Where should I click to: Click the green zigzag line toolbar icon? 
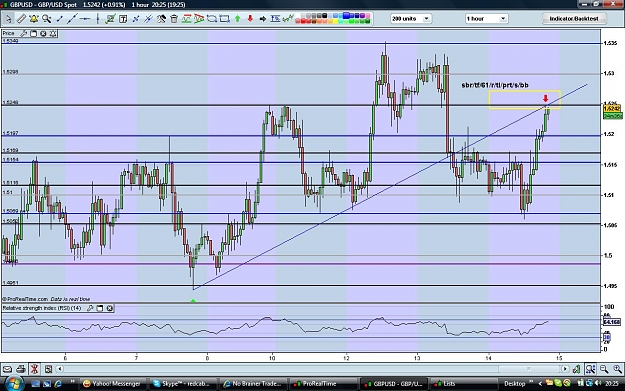point(288,18)
